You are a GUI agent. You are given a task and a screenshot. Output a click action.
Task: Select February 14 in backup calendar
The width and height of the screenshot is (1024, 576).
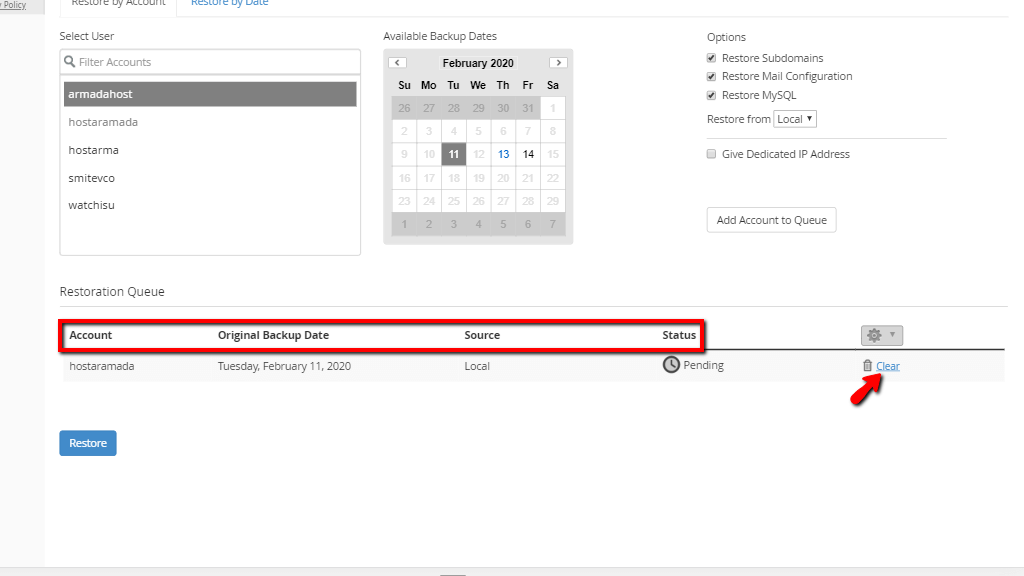(528, 154)
